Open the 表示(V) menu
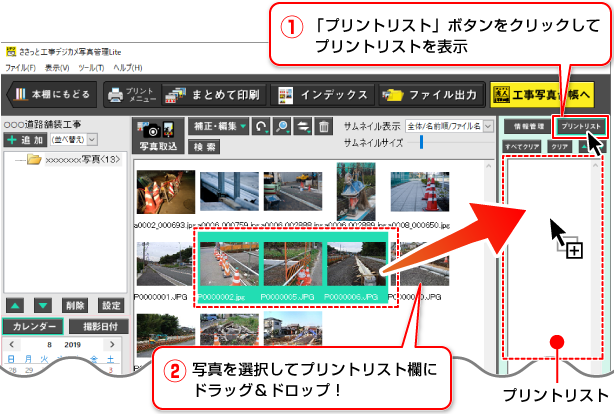The width and height of the screenshot is (614, 414). click(x=57, y=68)
